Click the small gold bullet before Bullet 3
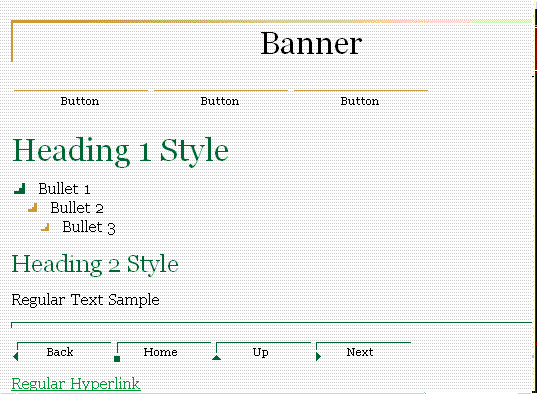 pos(45,227)
